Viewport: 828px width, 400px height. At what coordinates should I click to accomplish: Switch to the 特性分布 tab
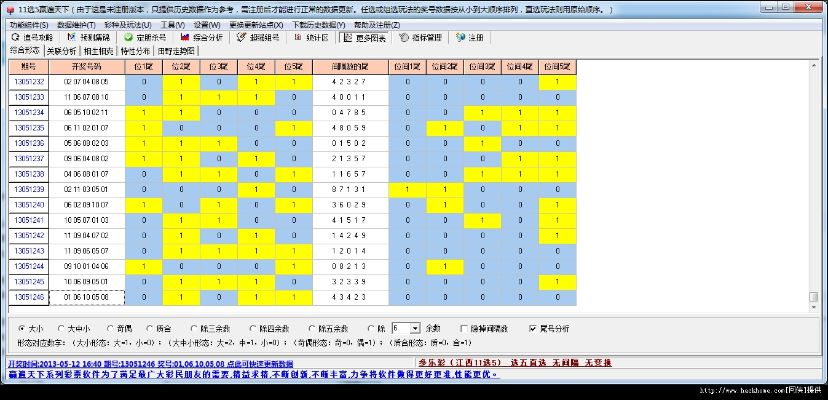(135, 51)
